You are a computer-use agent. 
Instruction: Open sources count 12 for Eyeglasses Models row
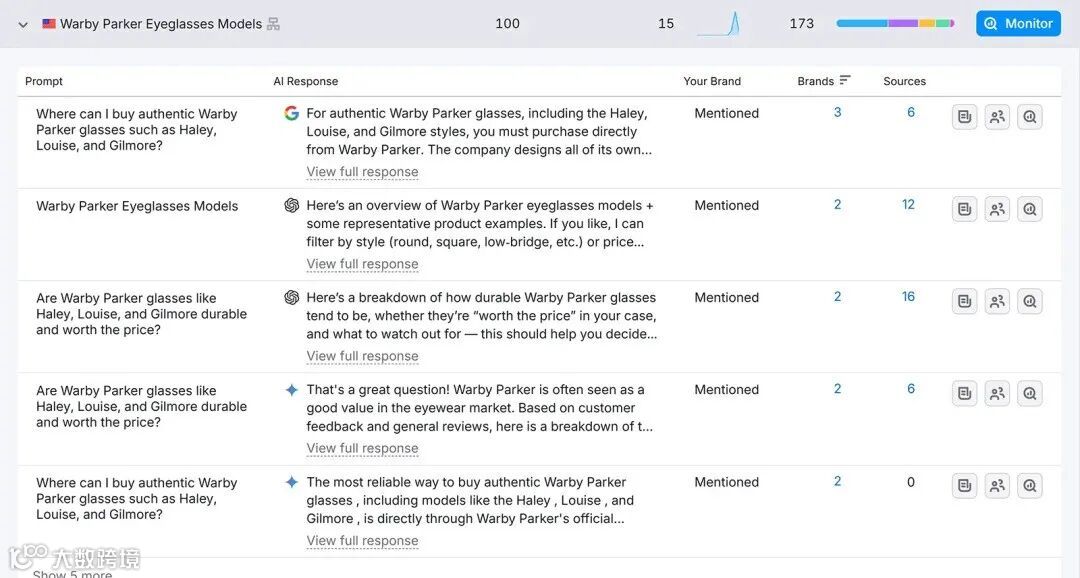(x=908, y=205)
